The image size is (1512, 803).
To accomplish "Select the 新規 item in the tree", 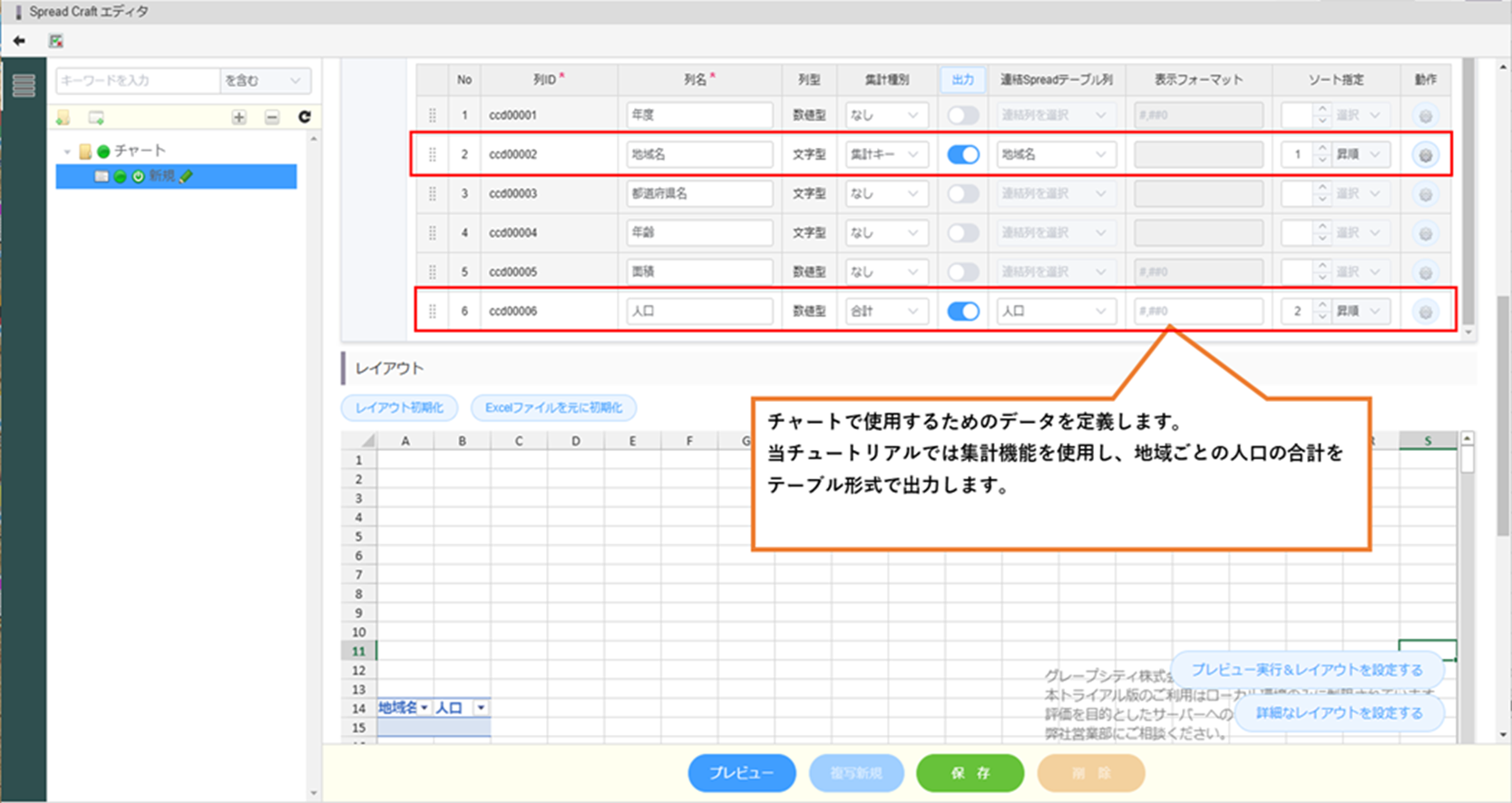I will click(161, 176).
